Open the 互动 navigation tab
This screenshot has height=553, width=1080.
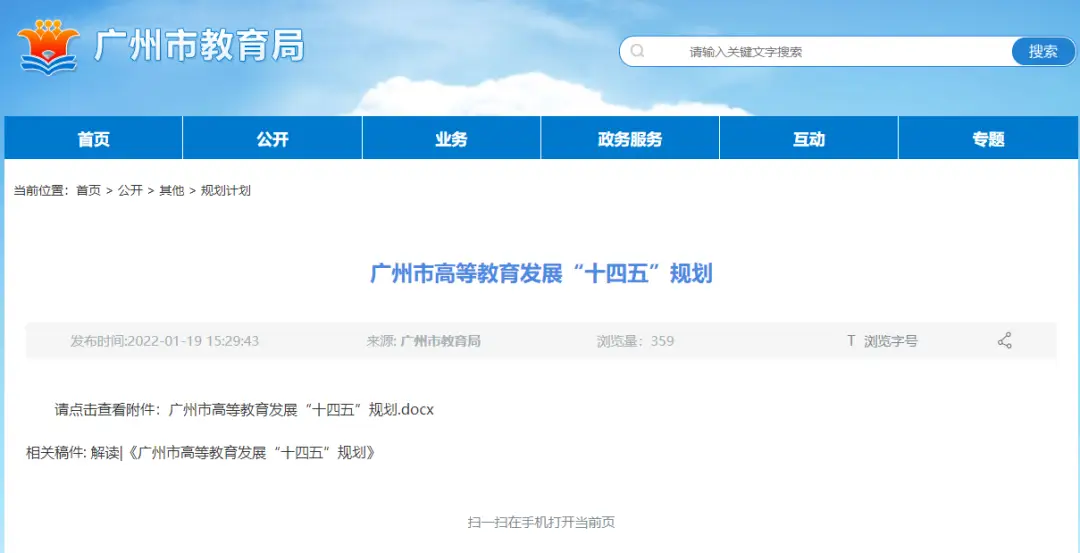click(809, 138)
